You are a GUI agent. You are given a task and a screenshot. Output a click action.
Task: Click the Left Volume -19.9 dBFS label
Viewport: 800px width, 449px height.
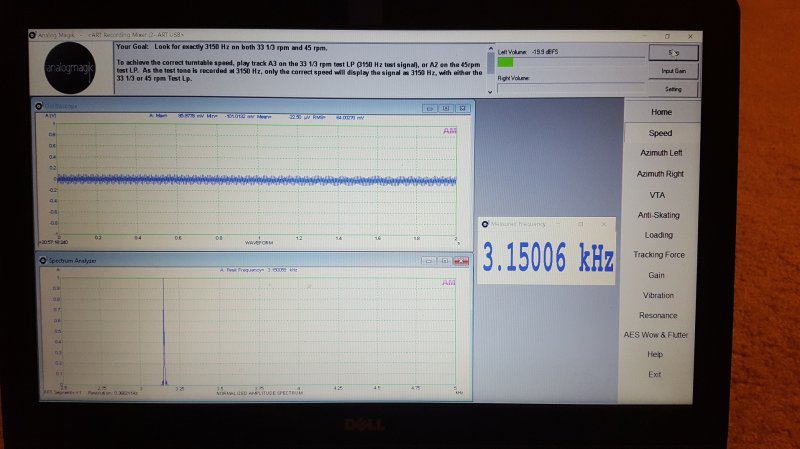(x=528, y=52)
